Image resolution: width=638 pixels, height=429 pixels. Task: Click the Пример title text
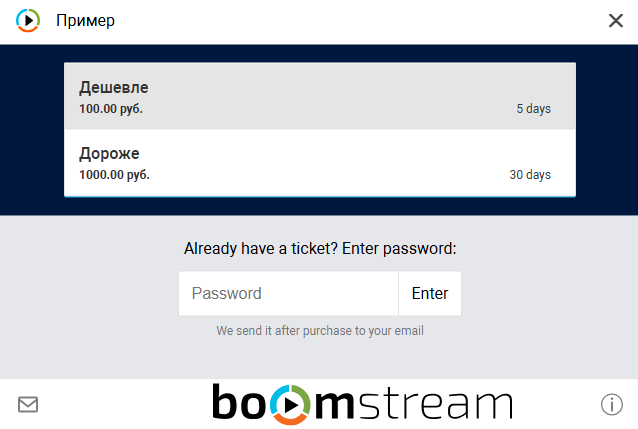point(85,21)
